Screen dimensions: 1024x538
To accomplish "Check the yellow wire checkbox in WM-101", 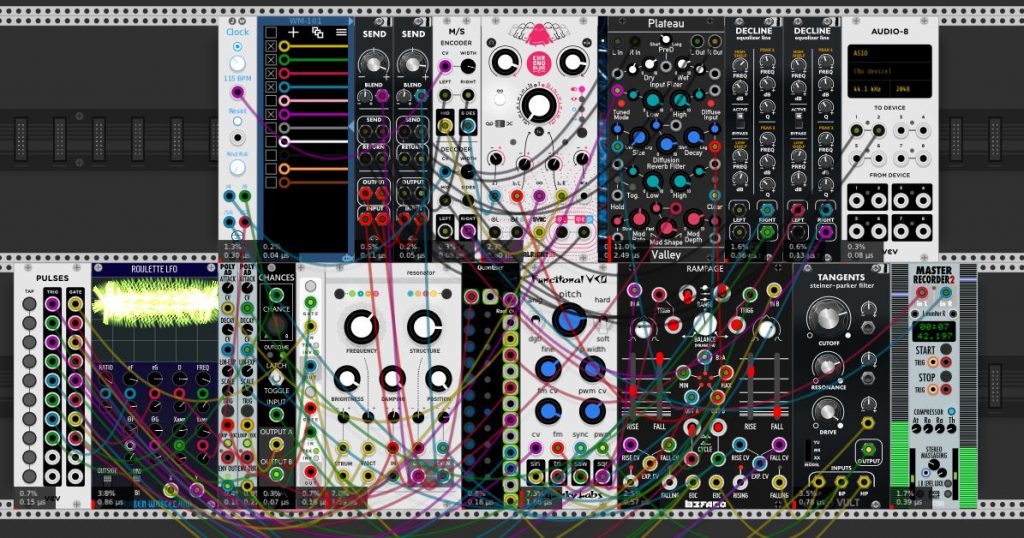I will click(x=271, y=46).
